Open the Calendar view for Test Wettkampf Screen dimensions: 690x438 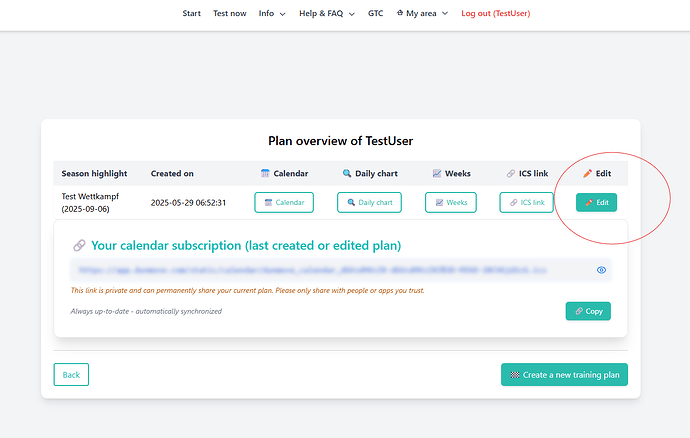coord(284,202)
